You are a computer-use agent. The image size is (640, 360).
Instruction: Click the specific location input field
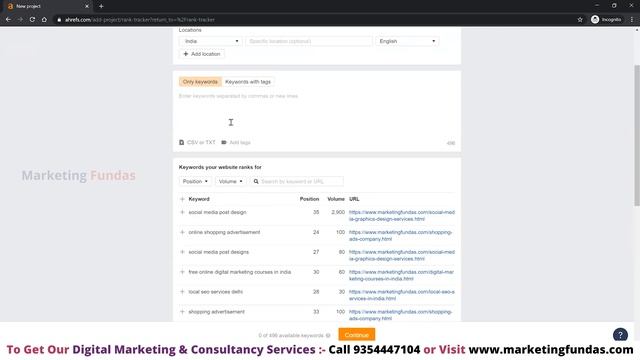(x=309, y=41)
